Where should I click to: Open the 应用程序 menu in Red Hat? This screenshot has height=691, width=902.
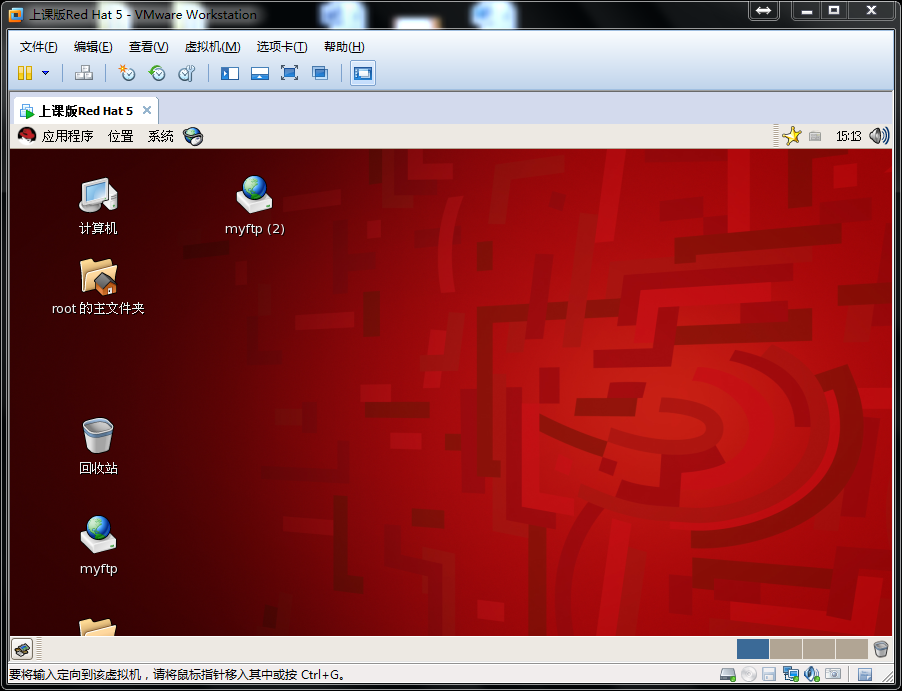pyautogui.click(x=67, y=136)
